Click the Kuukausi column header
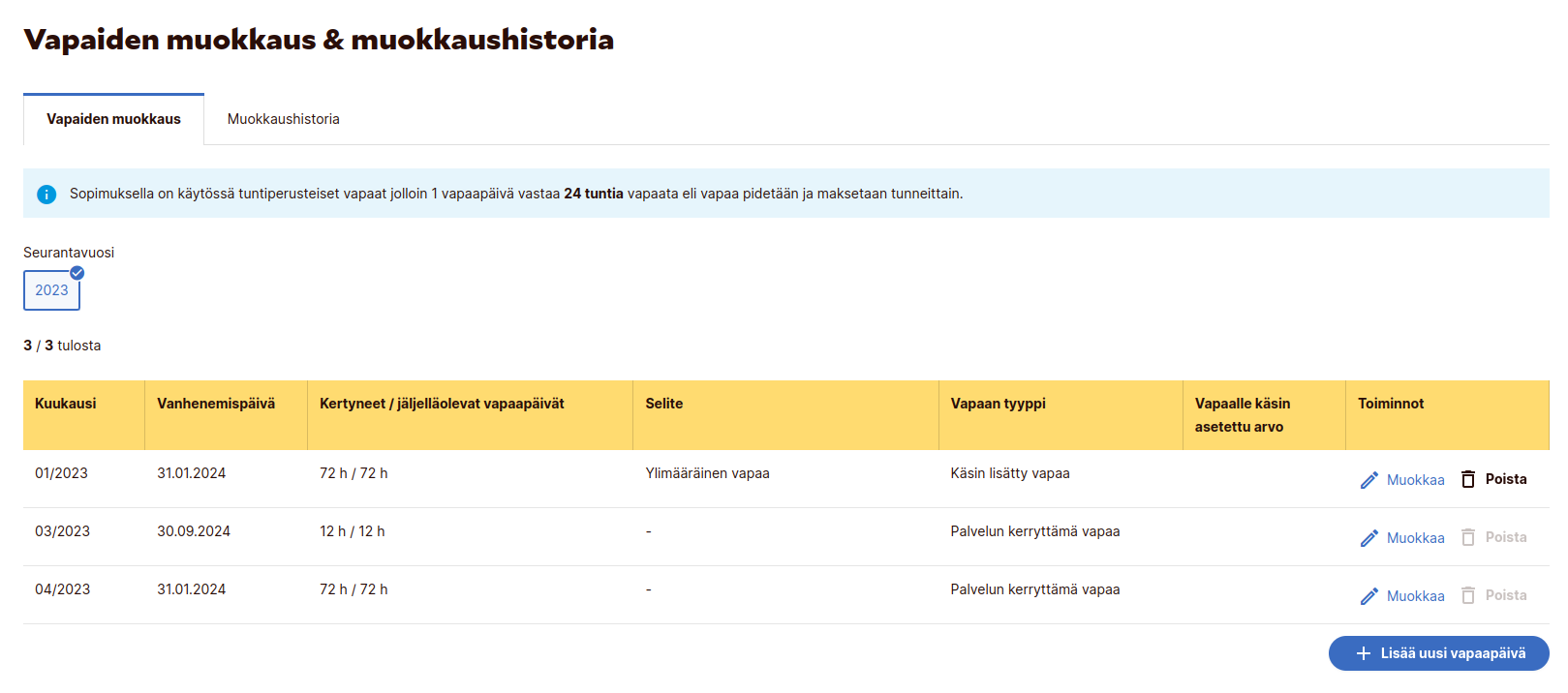The width and height of the screenshot is (1568, 693). [x=66, y=404]
